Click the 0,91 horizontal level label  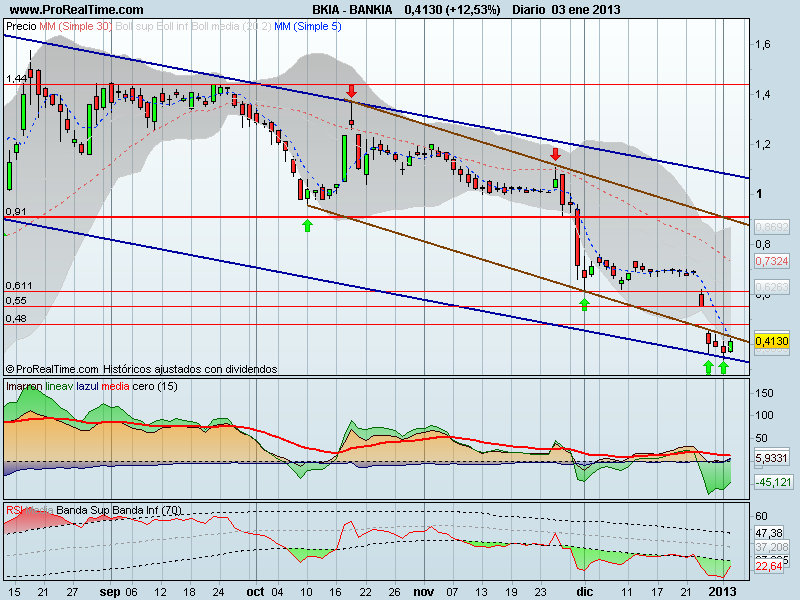pos(16,212)
